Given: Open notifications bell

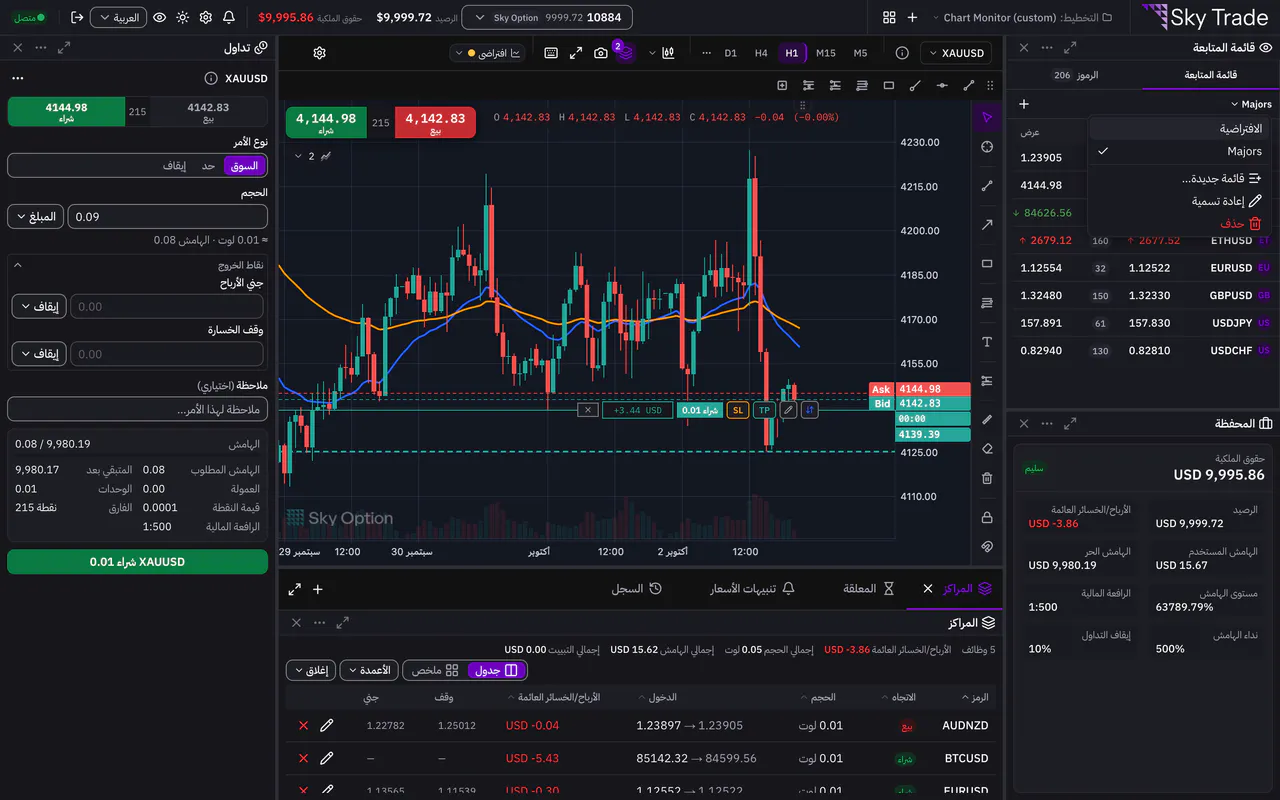Looking at the screenshot, I should 229,17.
